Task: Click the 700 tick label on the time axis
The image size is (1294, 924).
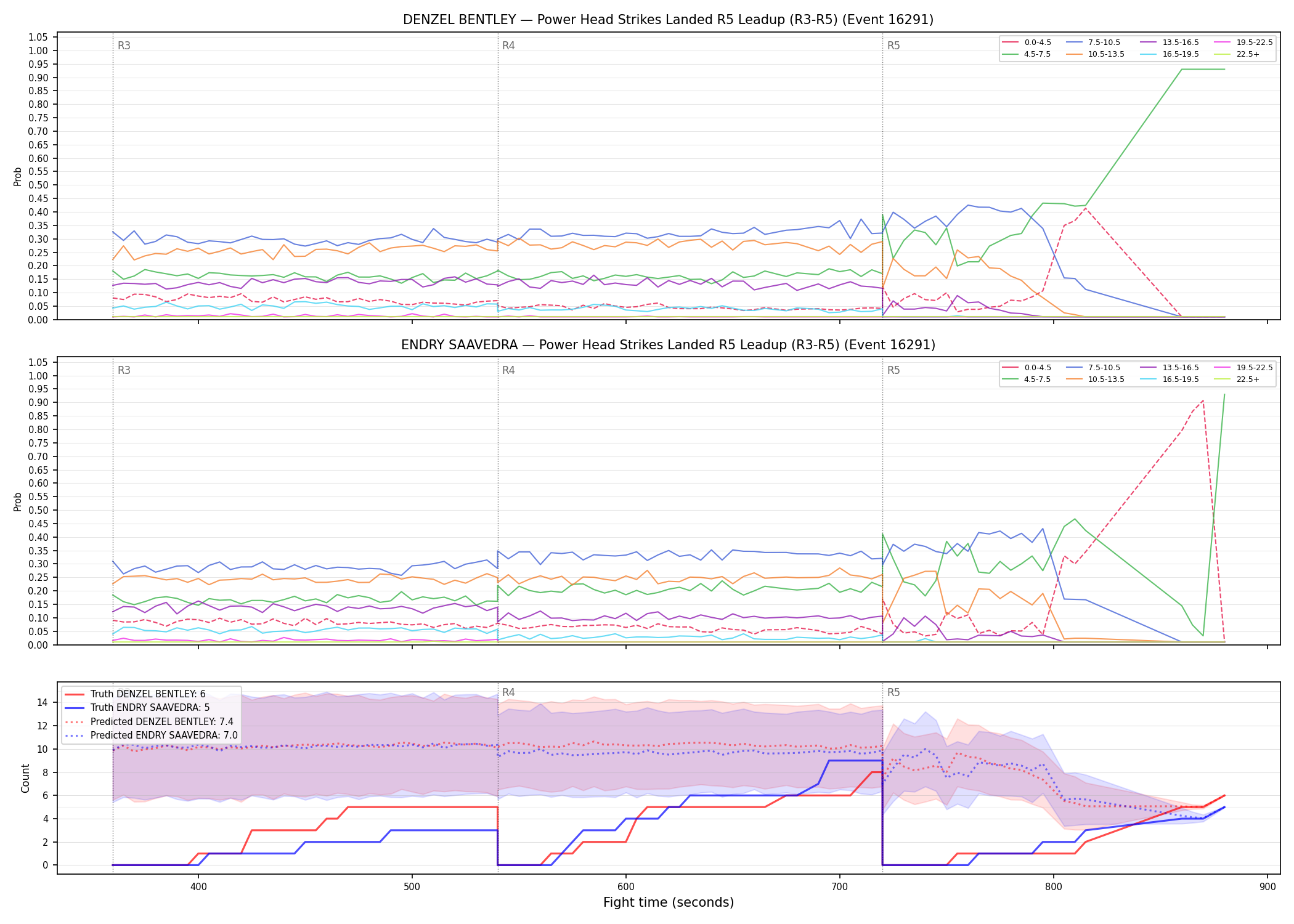Action: tap(840, 887)
